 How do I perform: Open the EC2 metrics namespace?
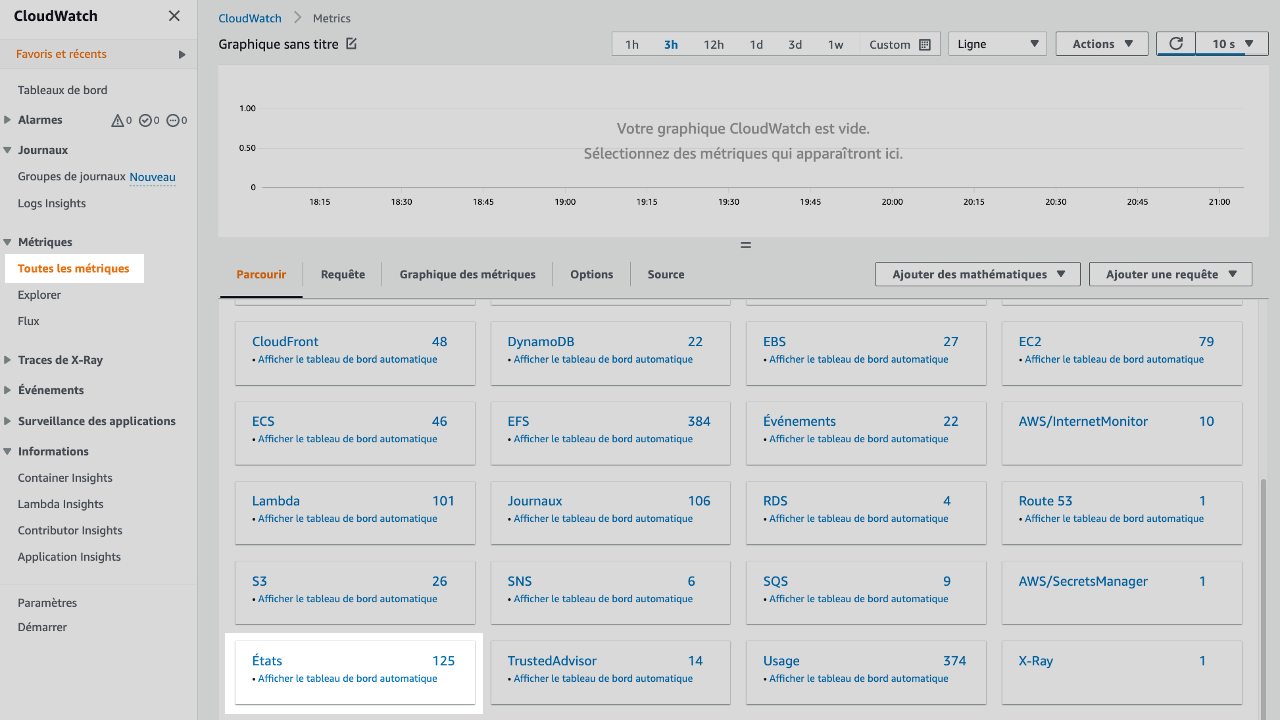click(x=1030, y=341)
